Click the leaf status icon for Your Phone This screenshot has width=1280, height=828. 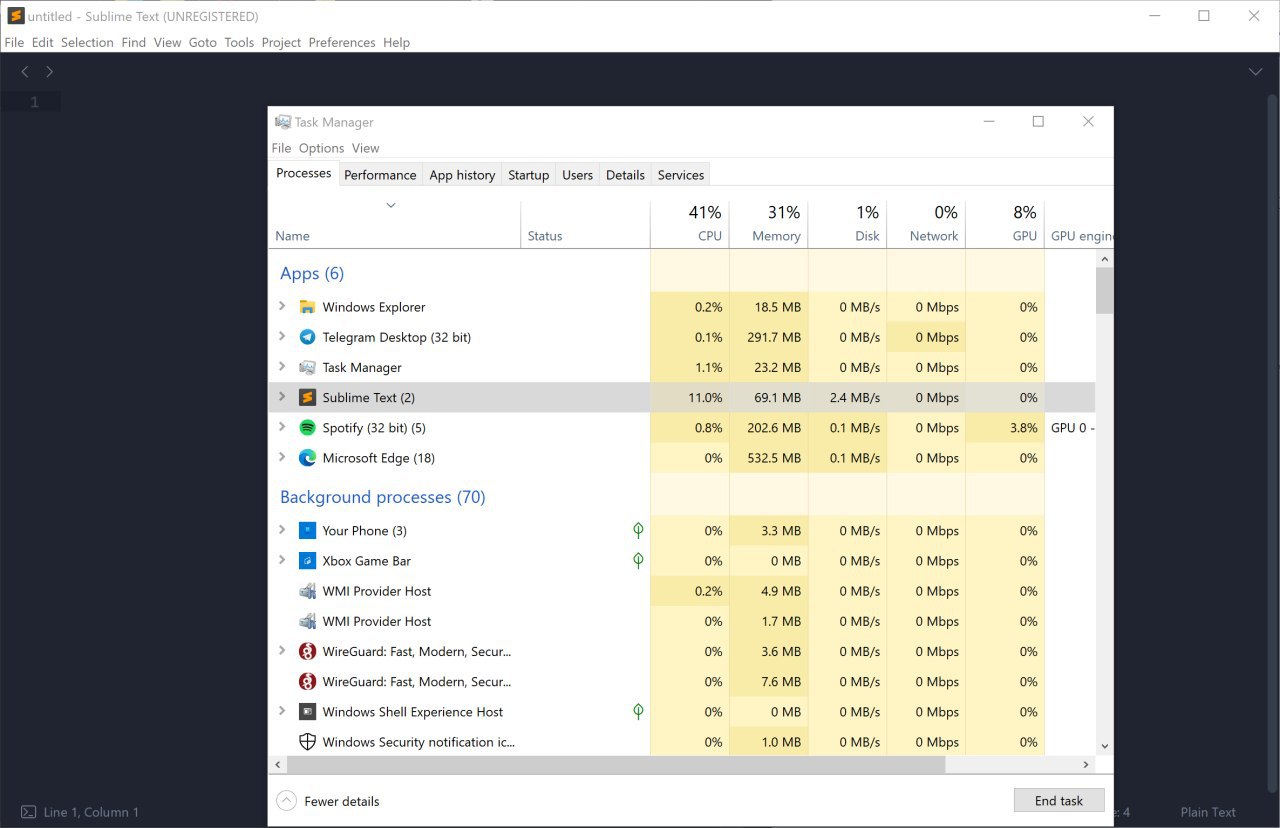[x=638, y=531]
